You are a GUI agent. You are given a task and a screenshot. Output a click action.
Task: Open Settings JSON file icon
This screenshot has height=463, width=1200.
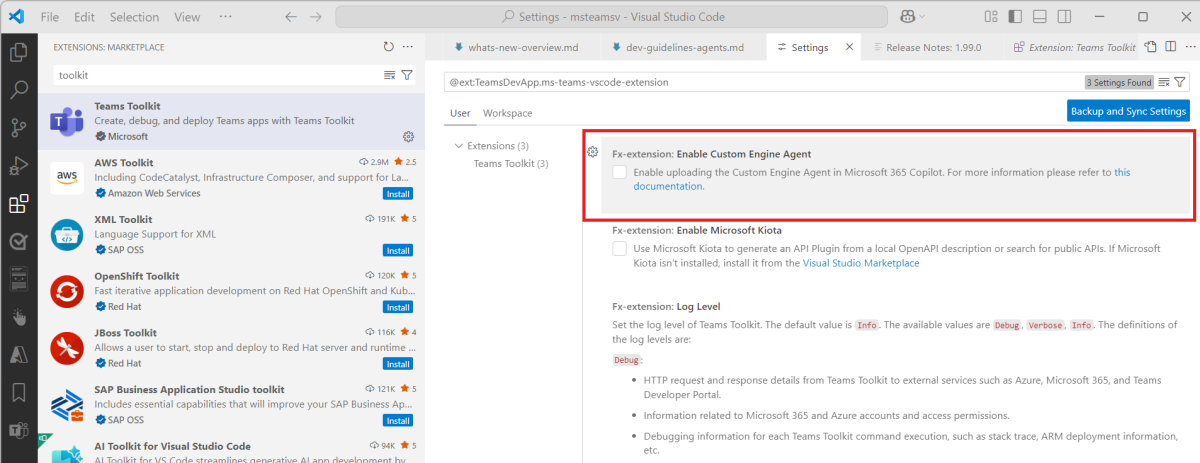coord(1150,47)
